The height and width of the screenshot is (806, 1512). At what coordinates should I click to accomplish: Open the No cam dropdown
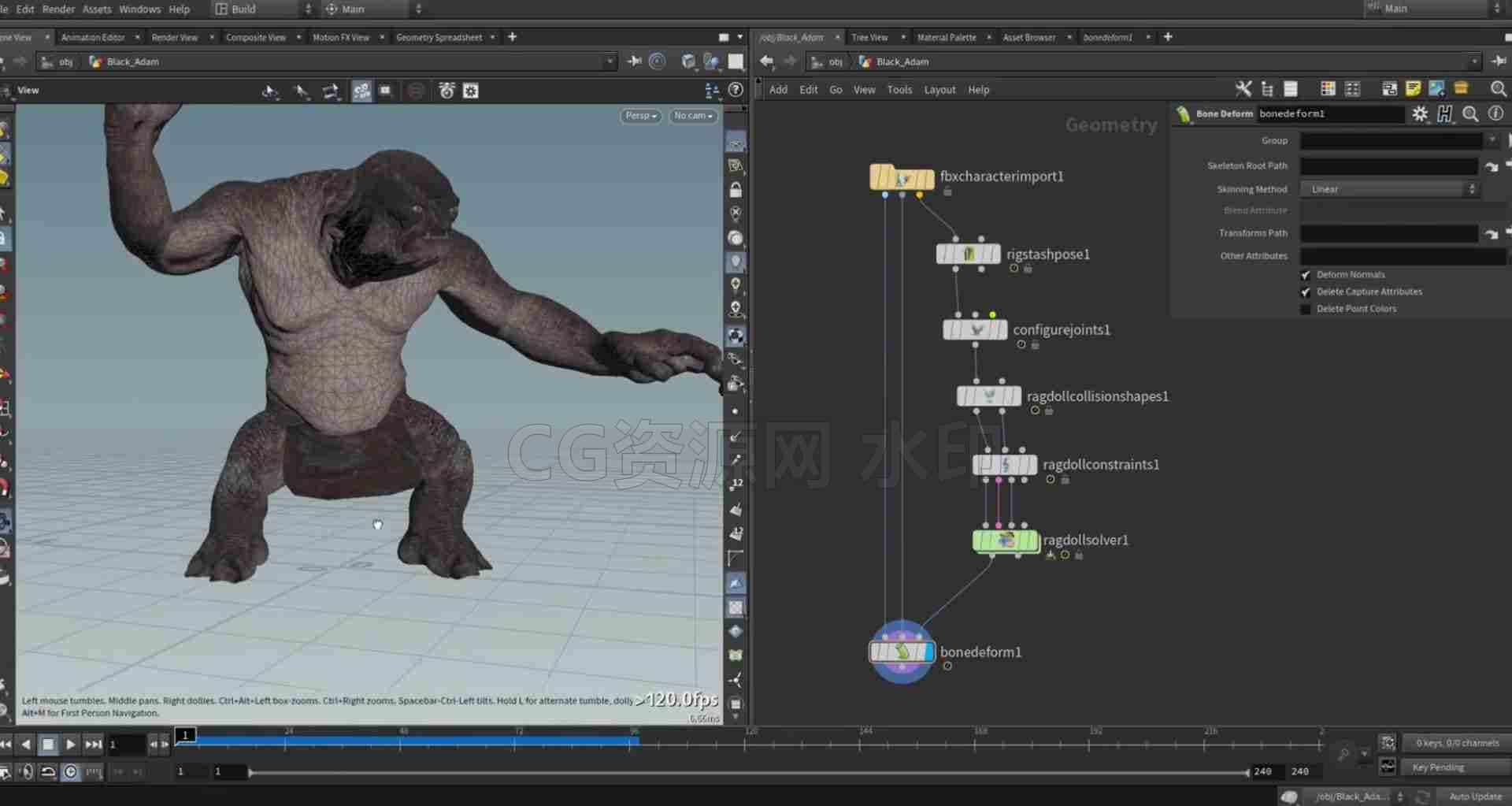(x=693, y=116)
